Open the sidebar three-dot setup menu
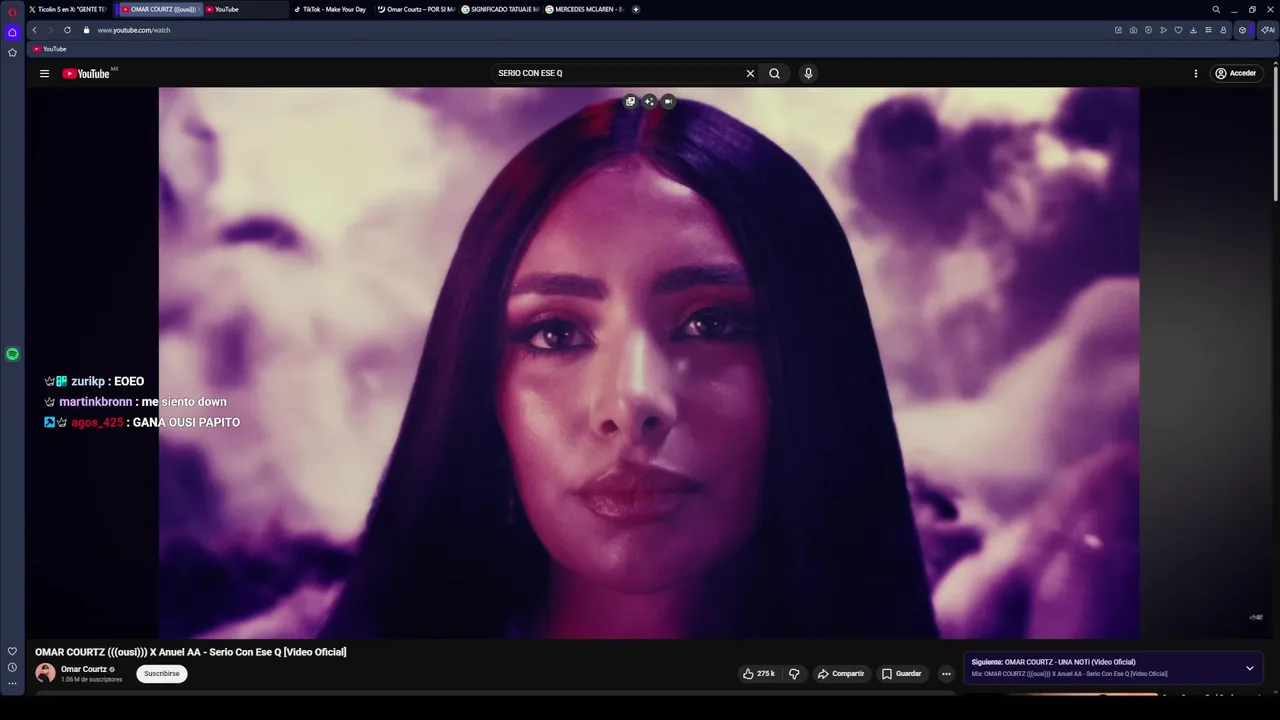 (12, 684)
